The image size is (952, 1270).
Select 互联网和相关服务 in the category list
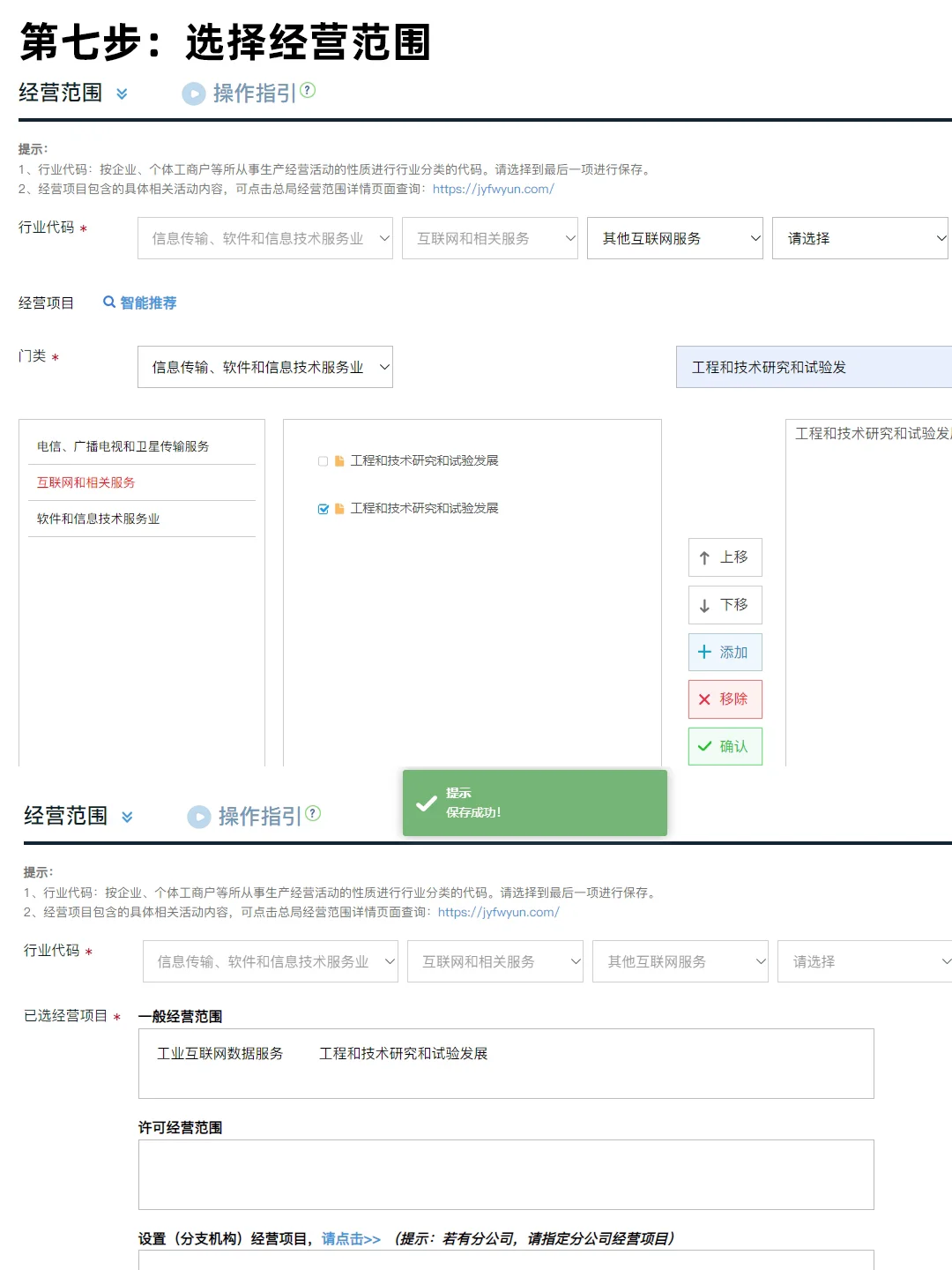tap(86, 482)
